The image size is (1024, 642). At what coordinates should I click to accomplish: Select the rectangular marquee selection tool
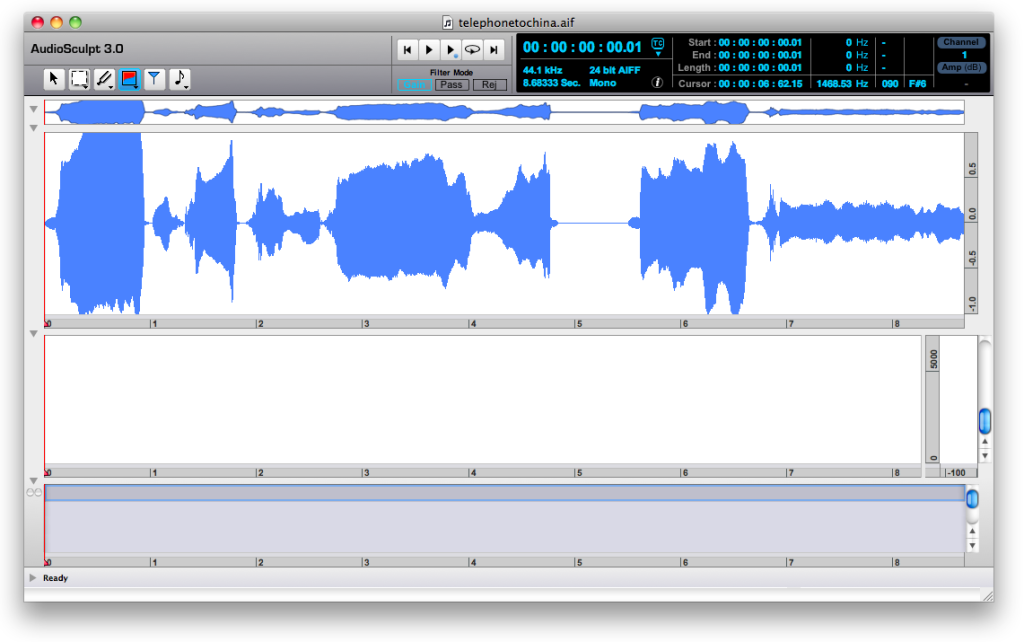click(79, 78)
